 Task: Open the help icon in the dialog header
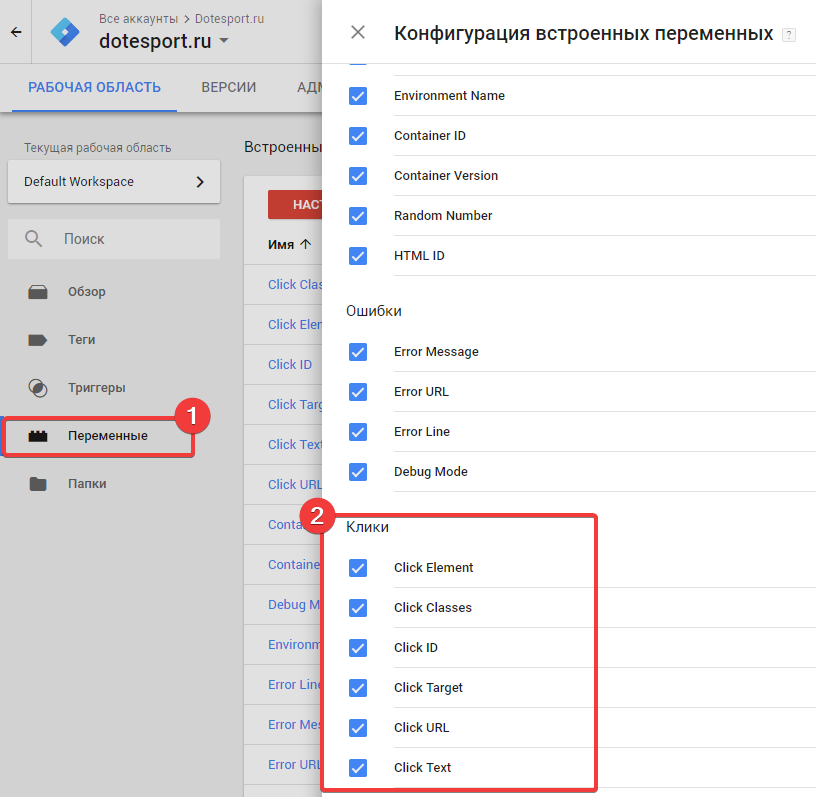(787, 34)
